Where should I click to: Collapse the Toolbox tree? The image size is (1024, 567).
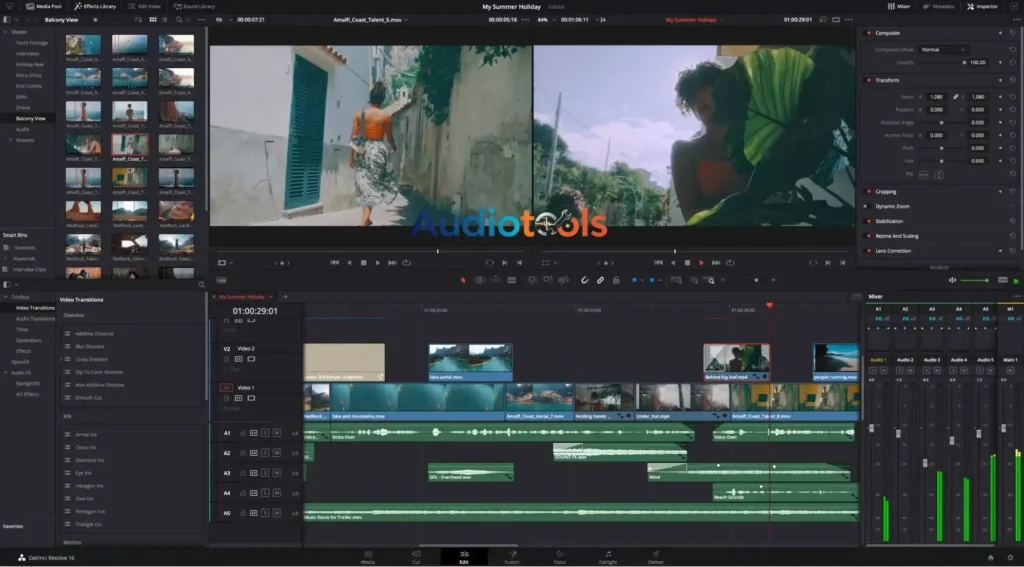pos(6,297)
